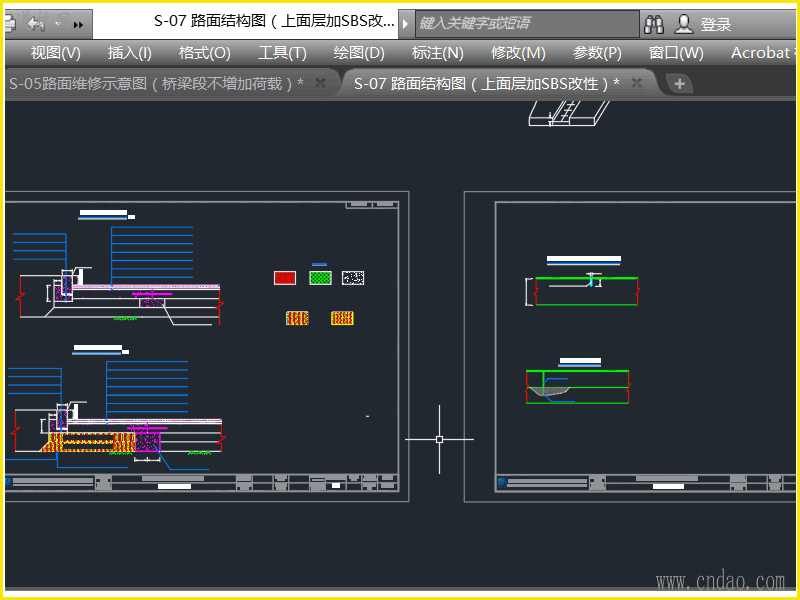Open the 窗口(W) menu
The width and height of the screenshot is (800, 600).
point(676,53)
